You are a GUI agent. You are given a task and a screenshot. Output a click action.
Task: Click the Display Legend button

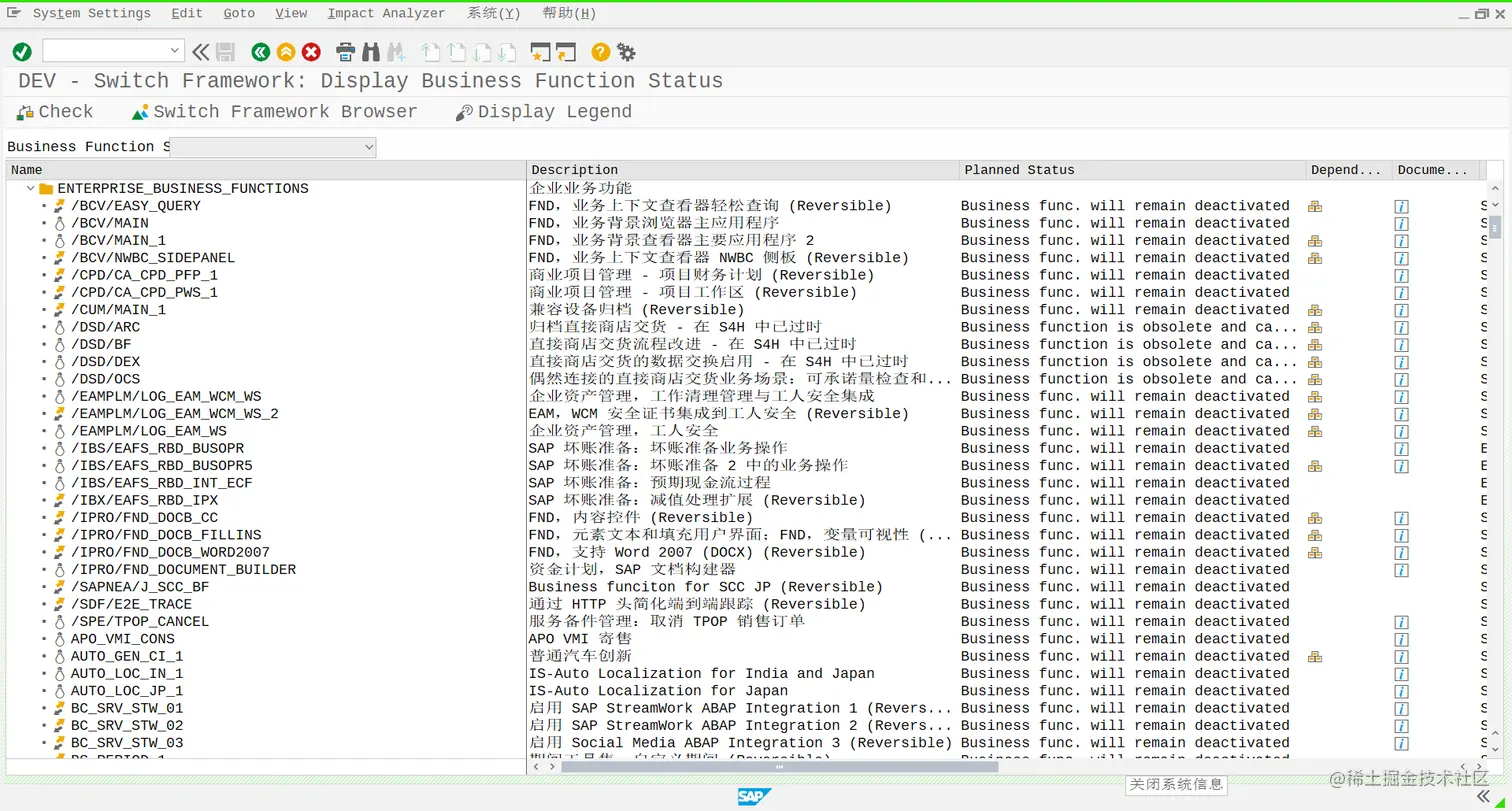[x=543, y=112]
